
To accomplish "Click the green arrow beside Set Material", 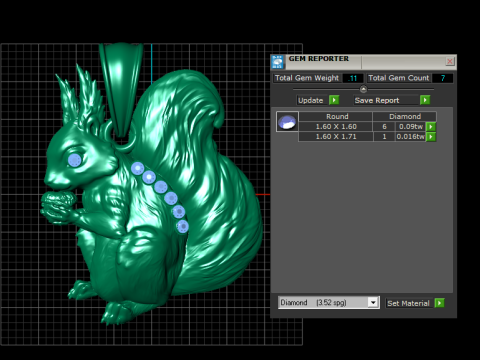I will pos(440,303).
